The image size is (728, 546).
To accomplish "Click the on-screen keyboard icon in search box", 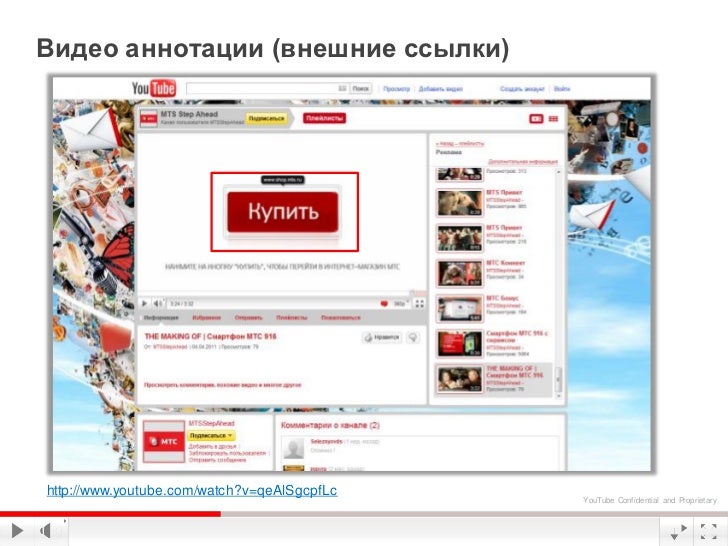I will 342,88.
